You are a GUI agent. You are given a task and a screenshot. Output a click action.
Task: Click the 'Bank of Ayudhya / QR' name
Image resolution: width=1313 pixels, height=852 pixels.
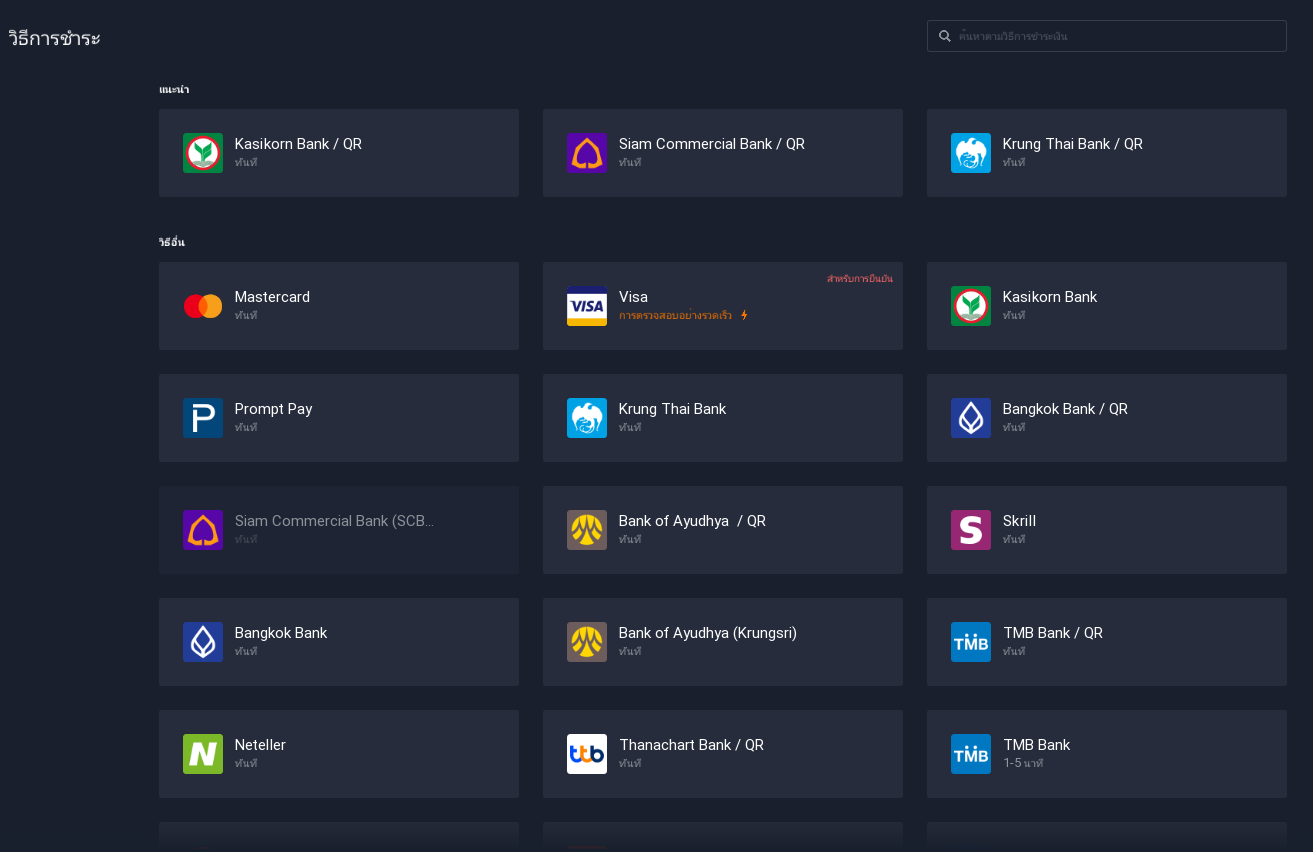(x=692, y=521)
